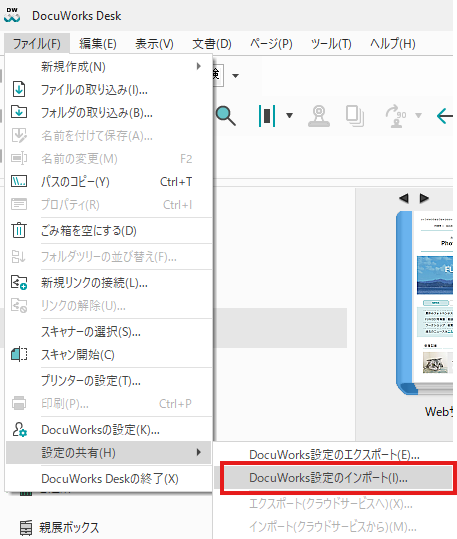This screenshot has height=539, width=457.
Task: Start scanning via スキャン開始(C)
Action: pos(109,355)
